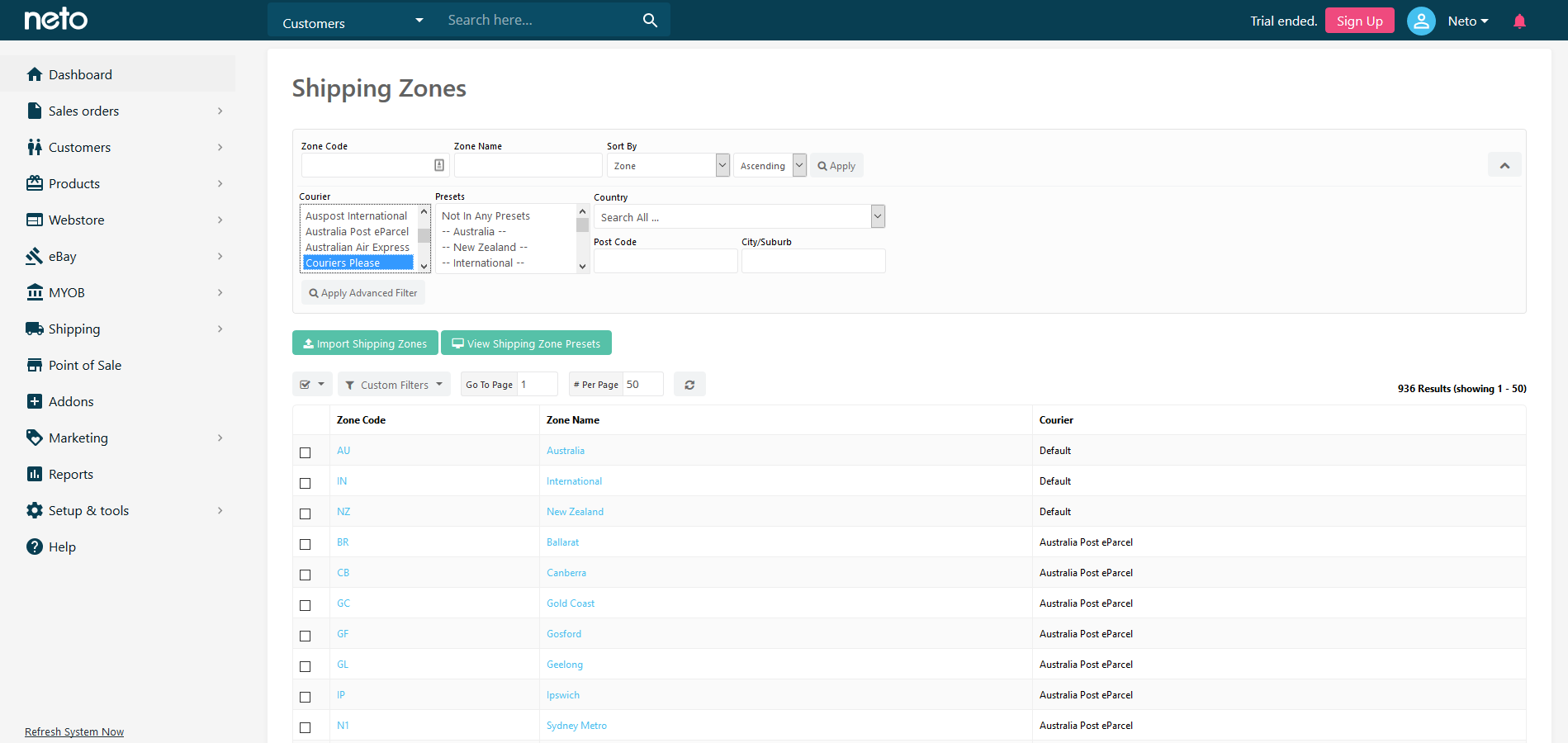
Task: Click the Presets list scrollbar down arrow
Action: click(x=583, y=266)
